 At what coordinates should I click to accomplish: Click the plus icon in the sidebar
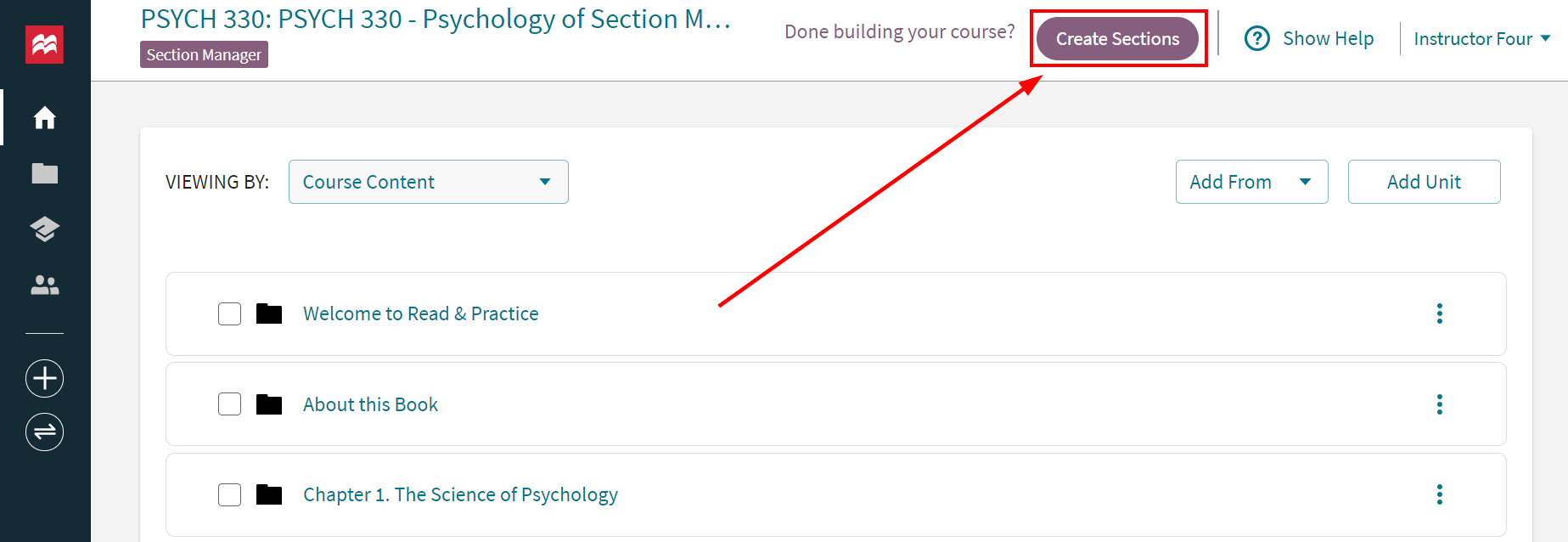pos(44,378)
